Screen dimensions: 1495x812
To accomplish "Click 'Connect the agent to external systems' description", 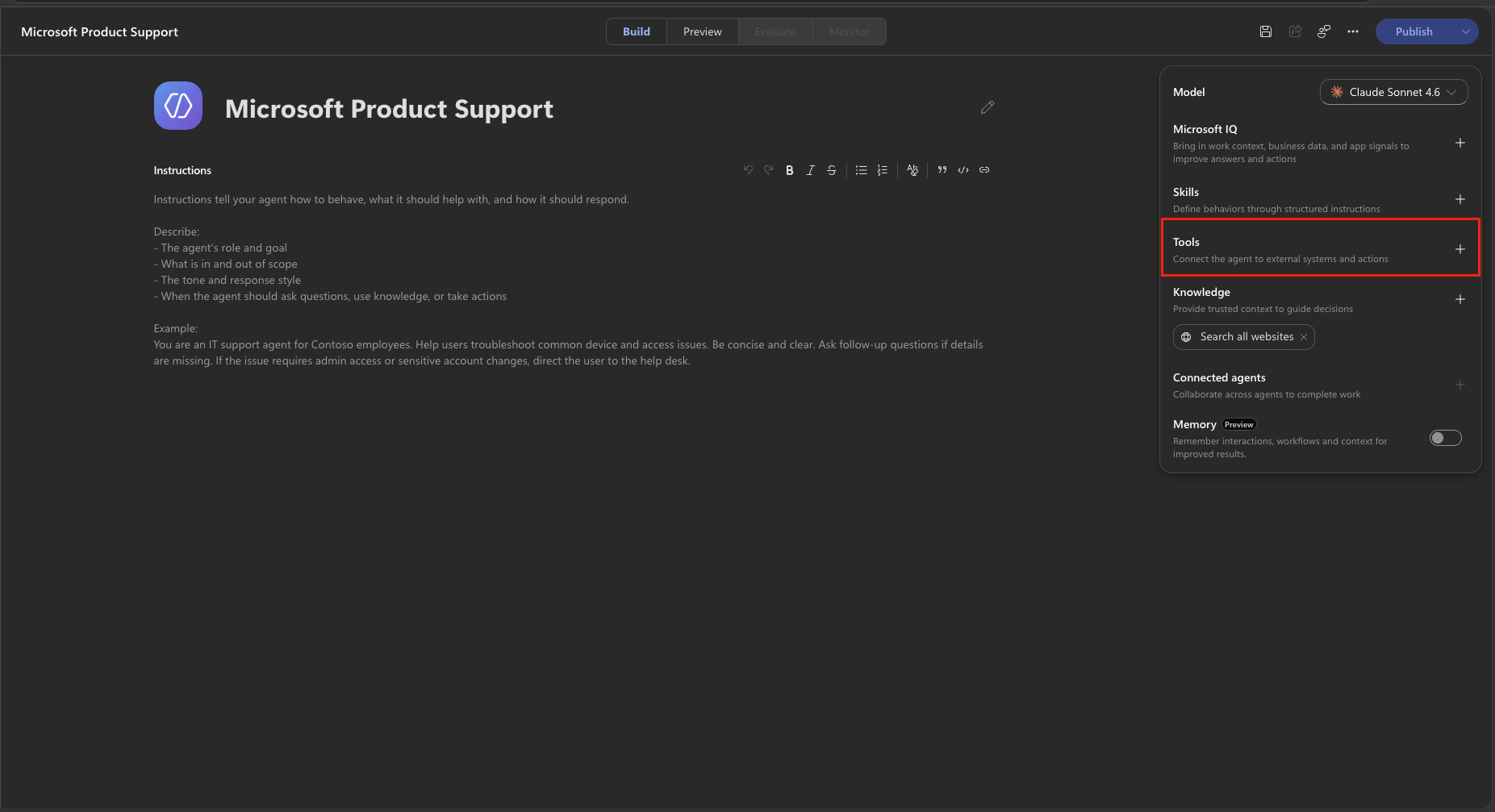I will pos(1280,259).
